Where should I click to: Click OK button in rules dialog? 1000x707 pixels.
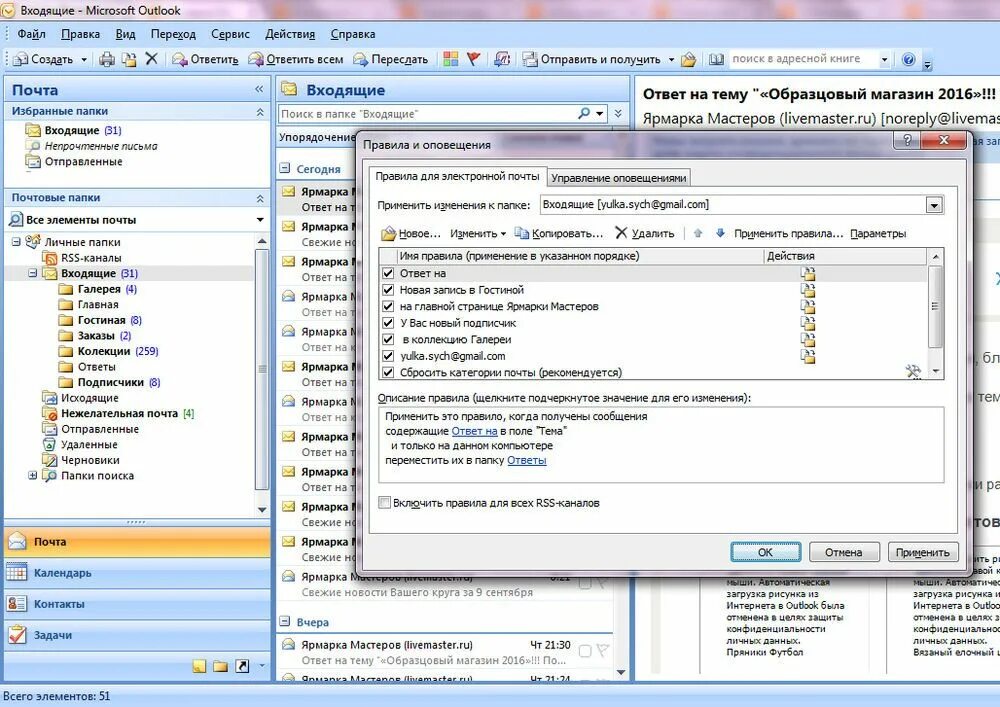point(765,552)
